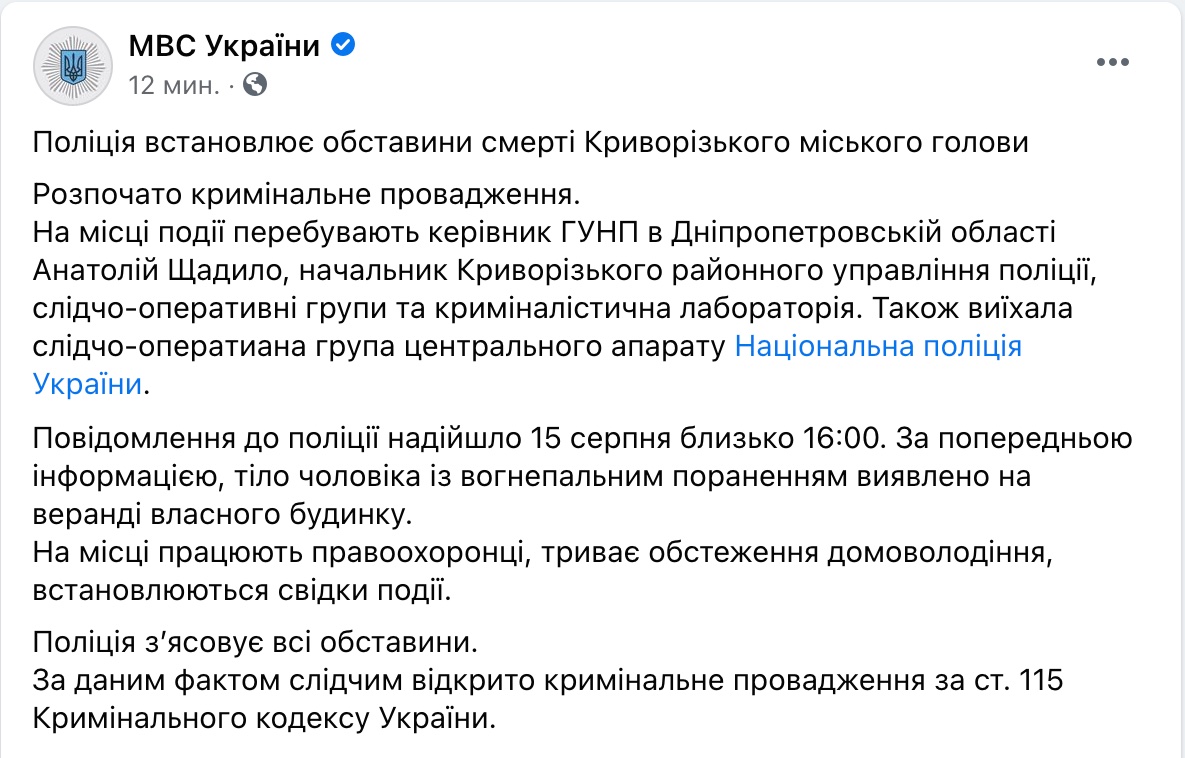
Task: Click the blue "України" link continuation
Action: (88, 384)
